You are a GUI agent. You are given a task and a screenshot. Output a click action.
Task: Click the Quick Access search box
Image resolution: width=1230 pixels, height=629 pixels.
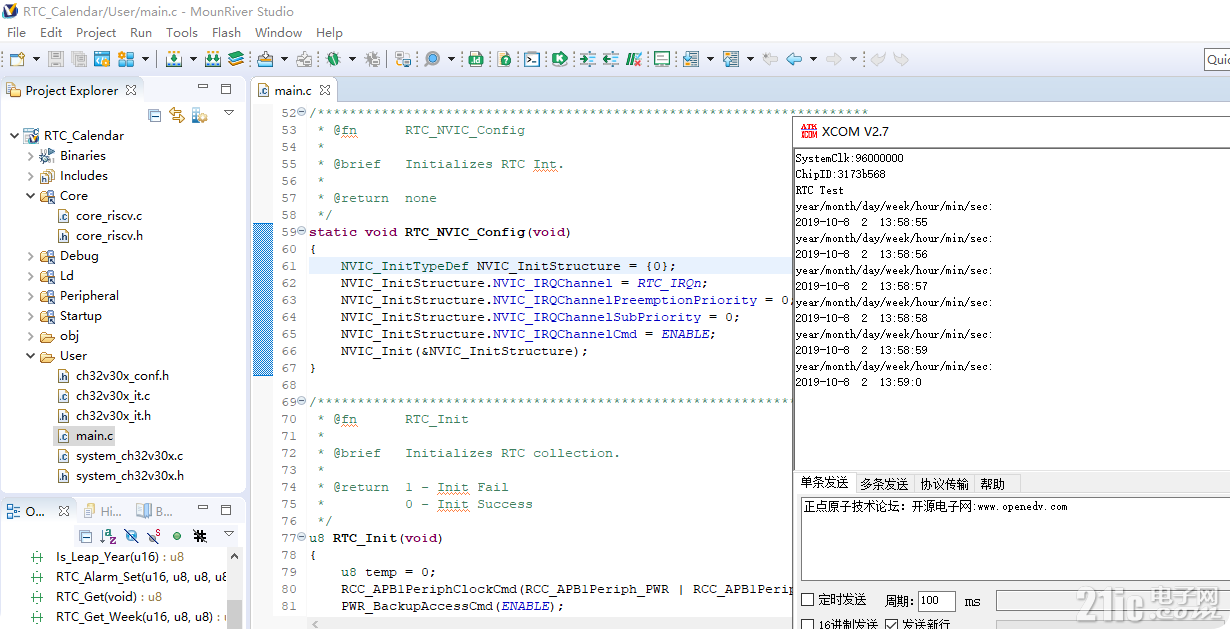(x=1217, y=60)
